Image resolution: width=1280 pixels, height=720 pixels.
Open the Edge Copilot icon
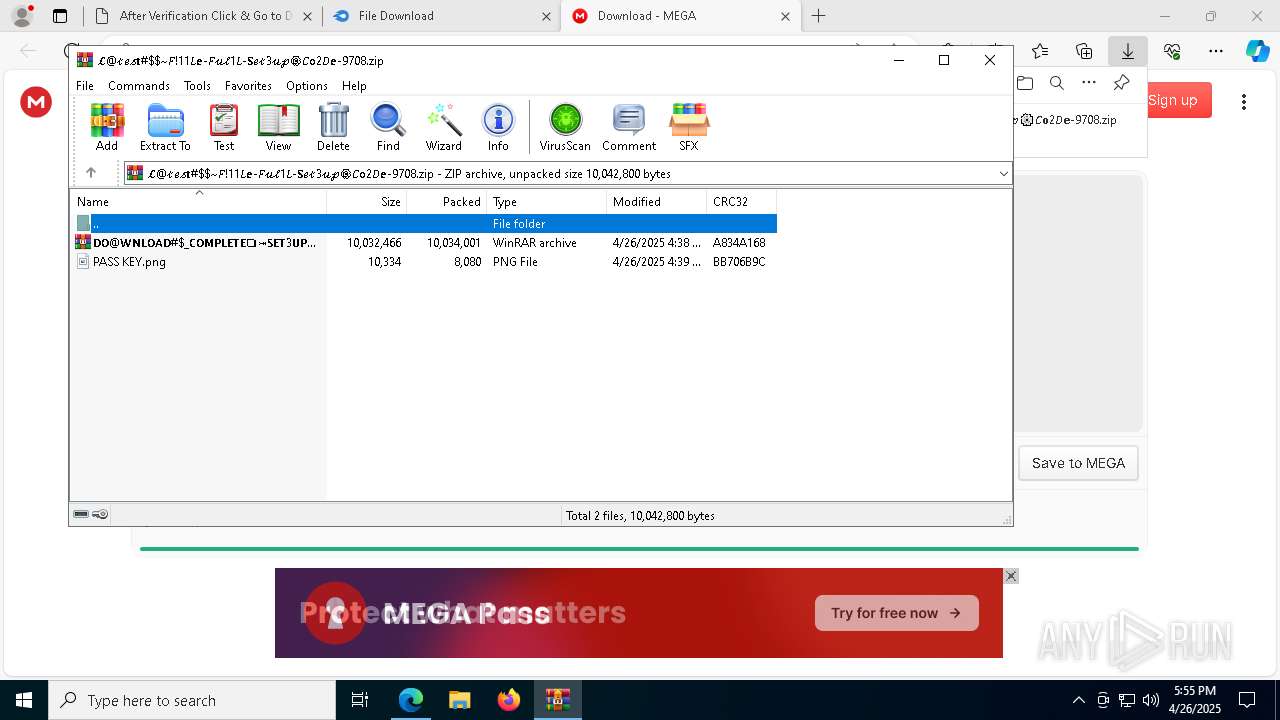[x=1257, y=51]
